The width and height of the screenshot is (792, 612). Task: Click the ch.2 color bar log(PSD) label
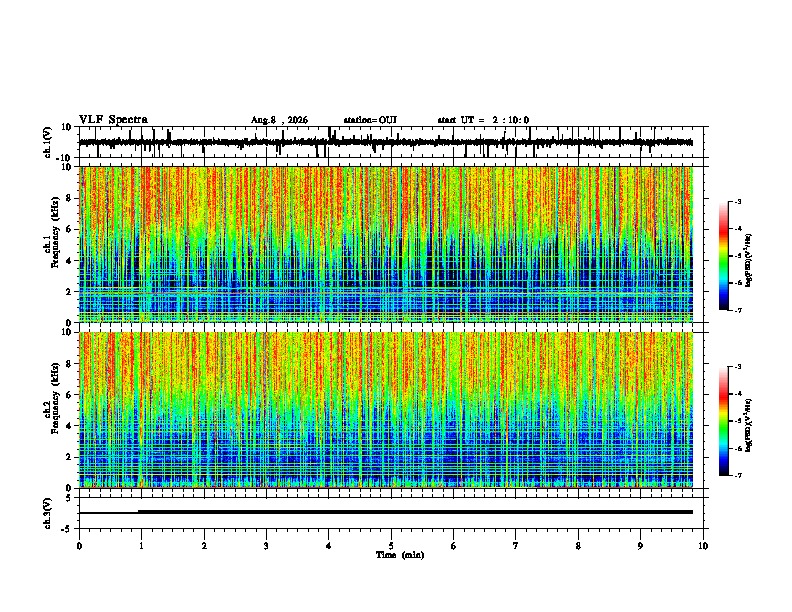click(x=749, y=425)
